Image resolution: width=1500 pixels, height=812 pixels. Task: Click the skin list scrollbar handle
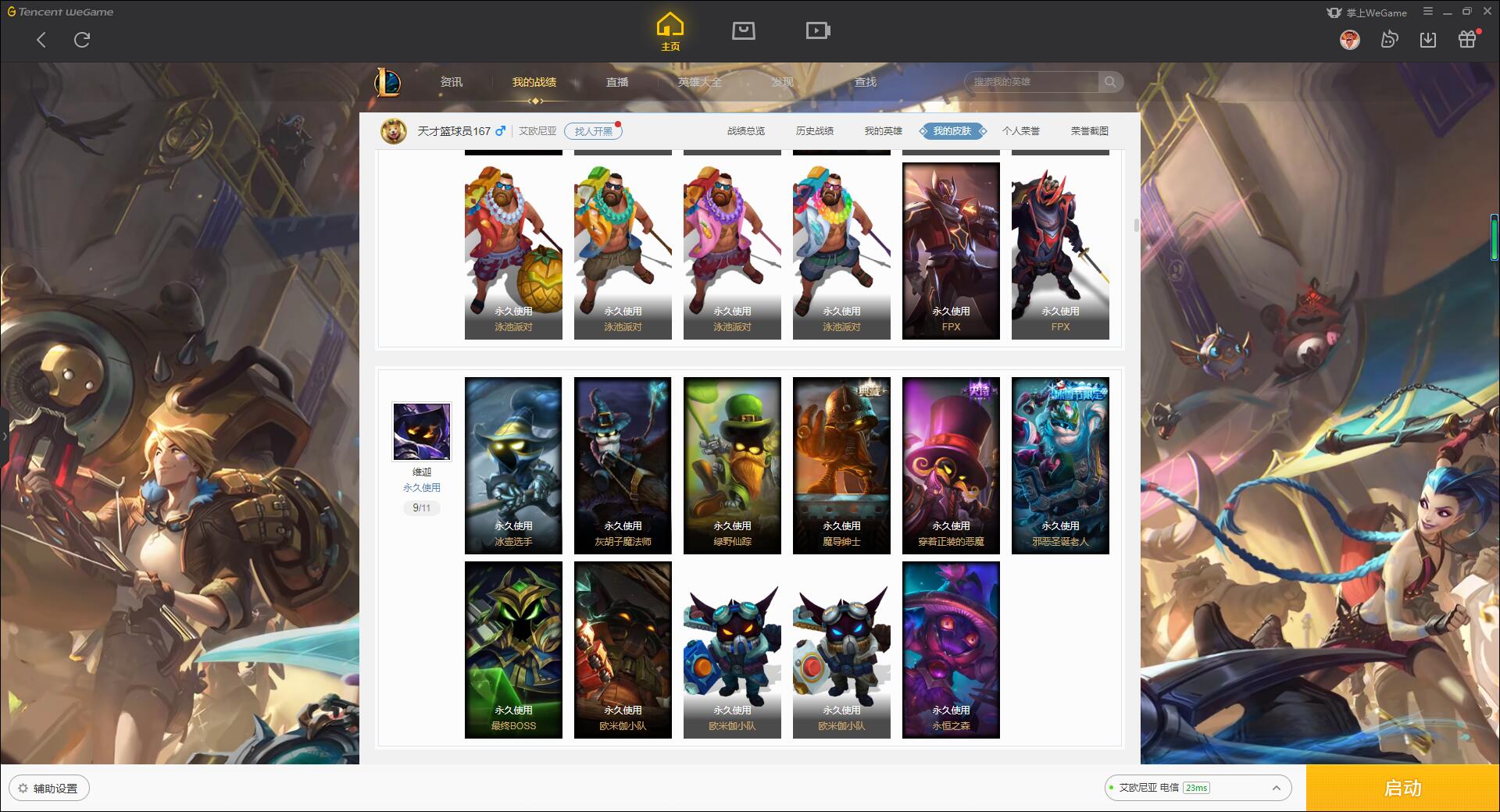(1136, 225)
